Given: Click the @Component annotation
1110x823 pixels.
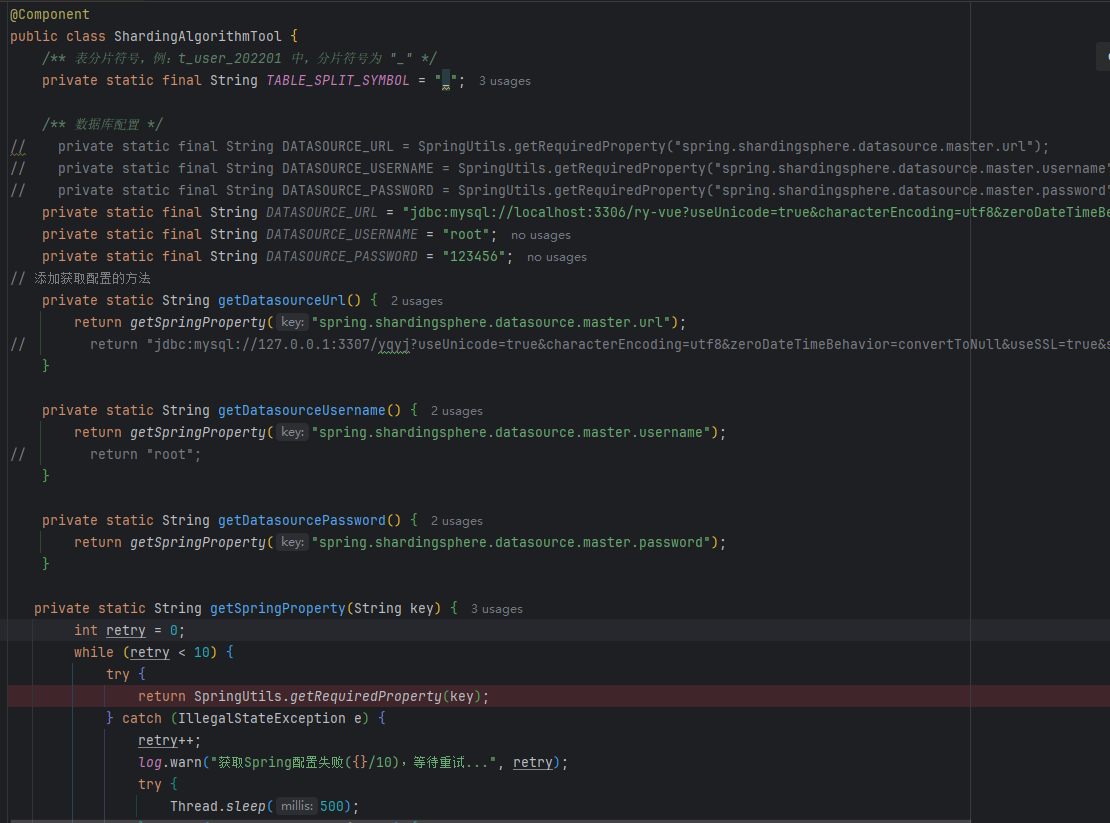Looking at the screenshot, I should coord(50,14).
